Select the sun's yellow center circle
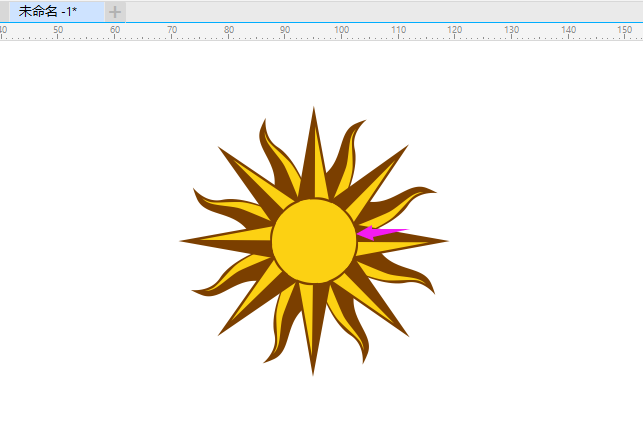 314,241
